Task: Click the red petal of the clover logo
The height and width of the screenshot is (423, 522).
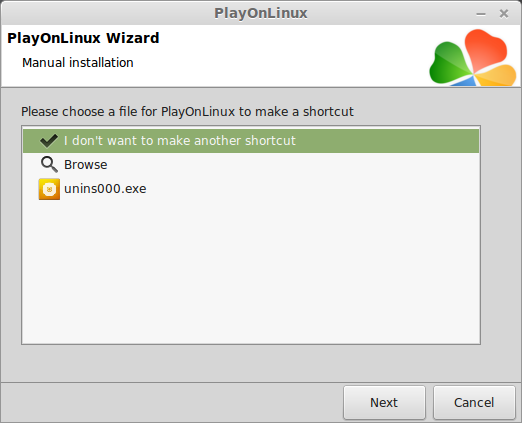Action: (486, 50)
